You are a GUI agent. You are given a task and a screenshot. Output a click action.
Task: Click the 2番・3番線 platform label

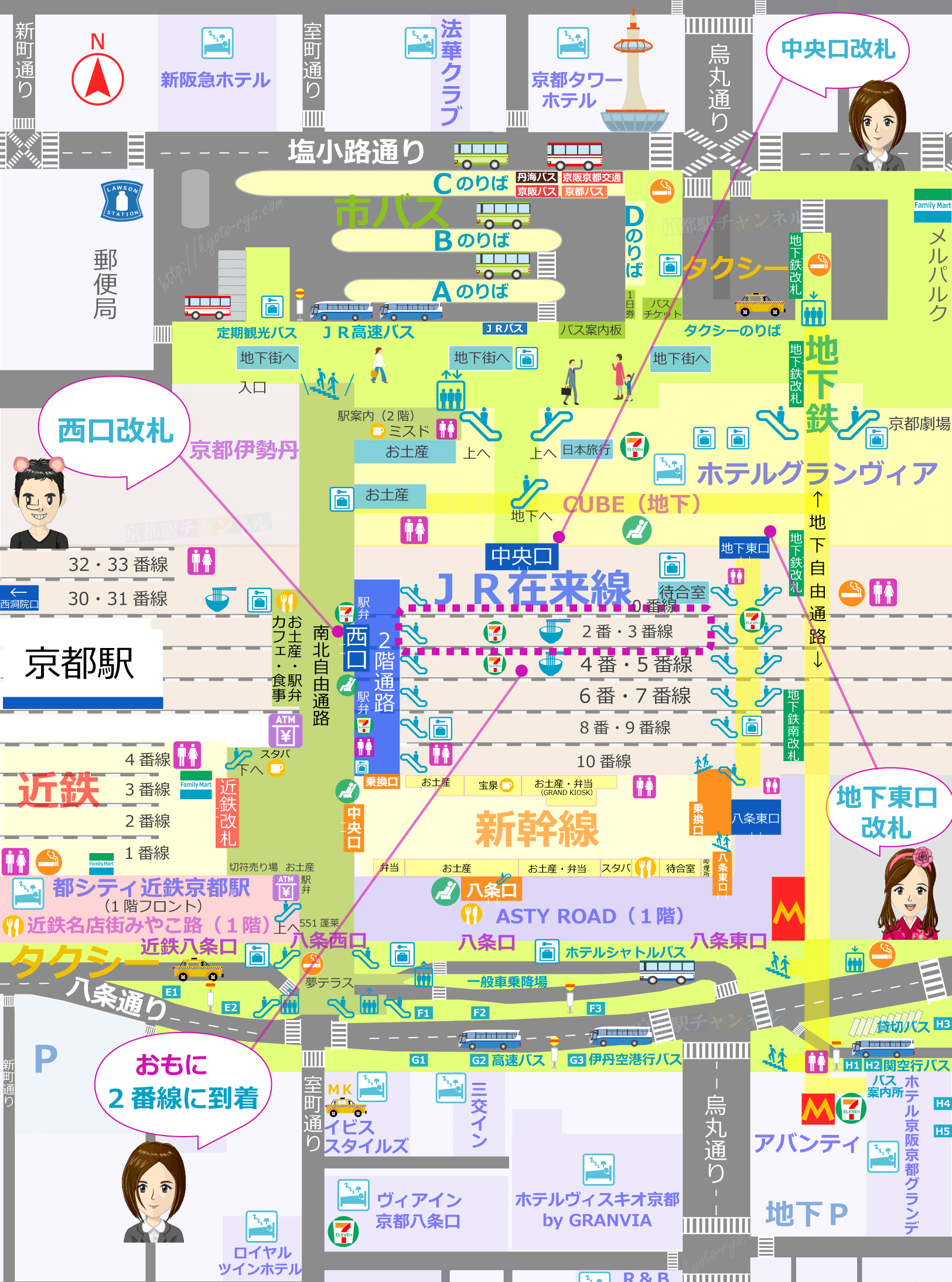pyautogui.click(x=627, y=631)
